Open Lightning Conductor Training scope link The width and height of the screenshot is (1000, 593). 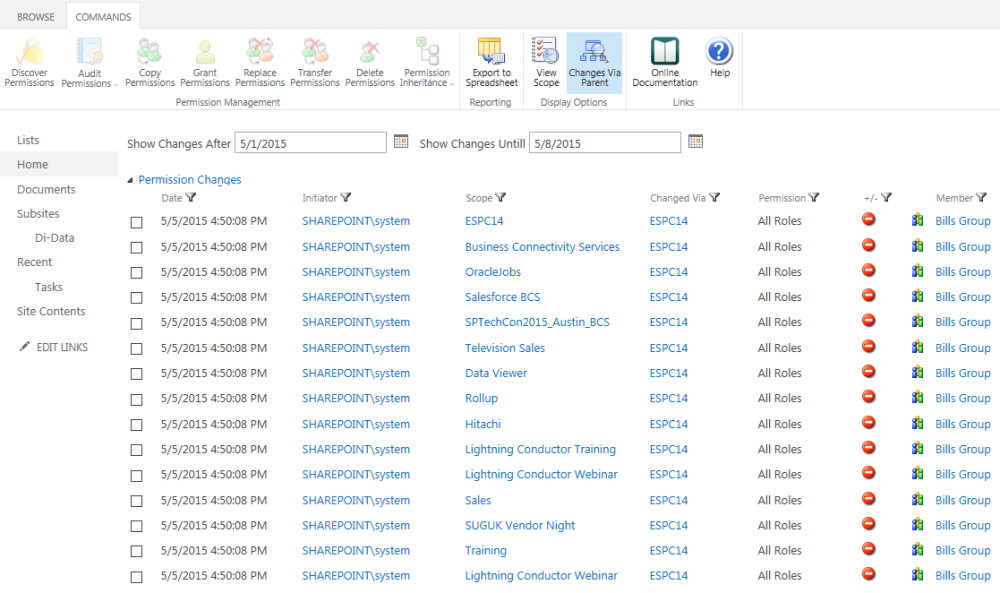tap(540, 449)
